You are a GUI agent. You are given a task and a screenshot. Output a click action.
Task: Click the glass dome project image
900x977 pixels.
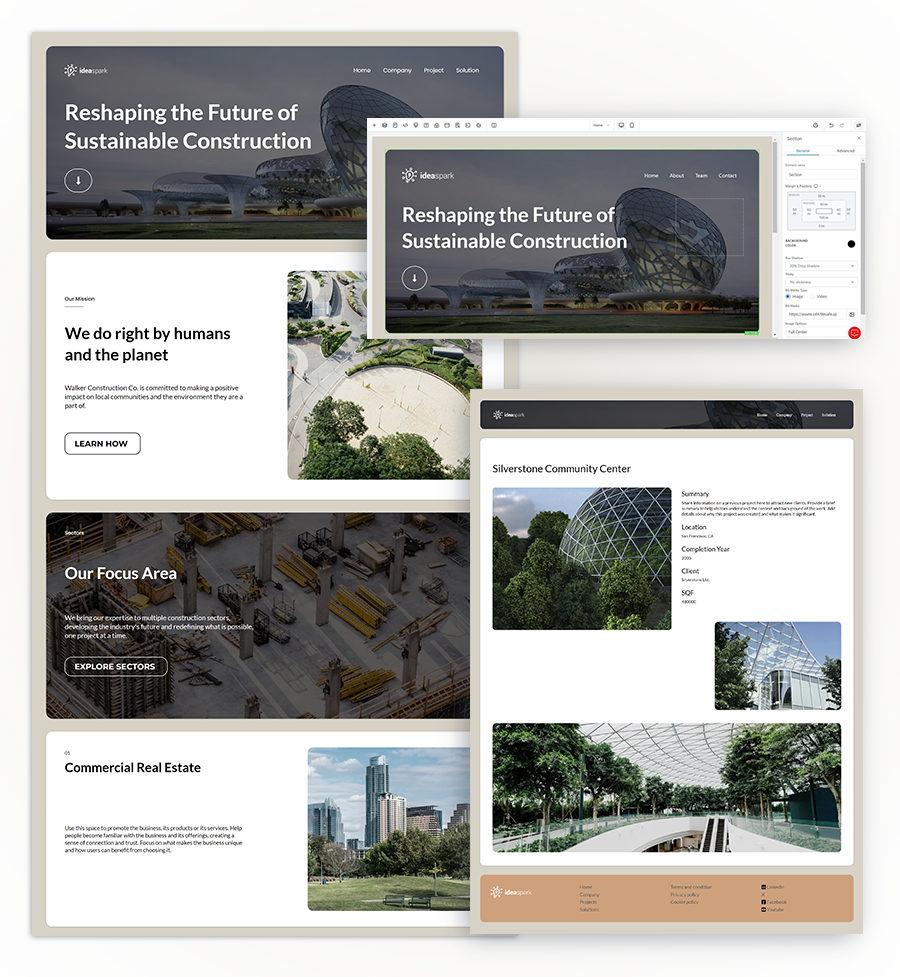[x=582, y=558]
